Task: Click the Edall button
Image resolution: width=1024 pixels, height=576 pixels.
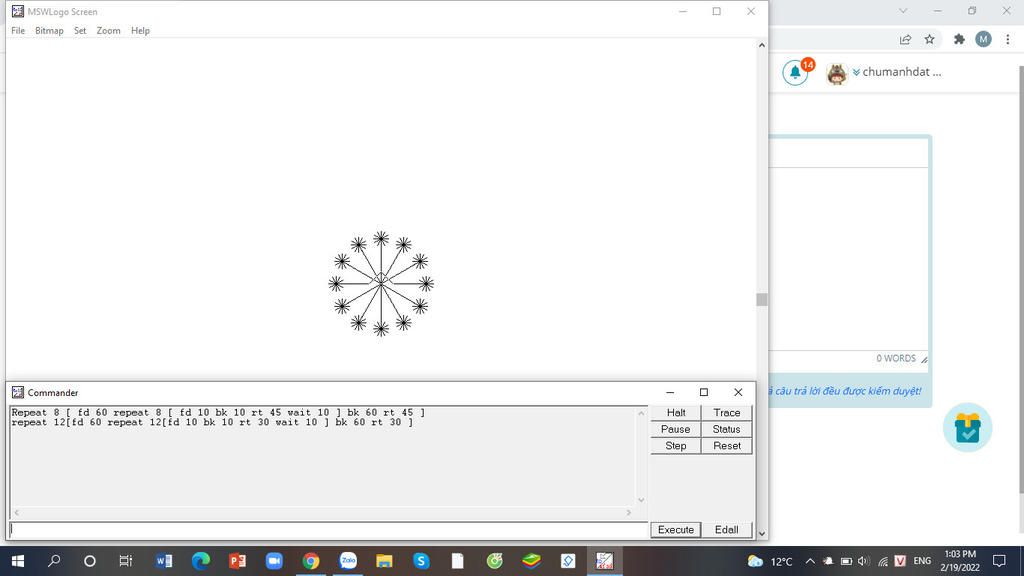Action: (726, 530)
